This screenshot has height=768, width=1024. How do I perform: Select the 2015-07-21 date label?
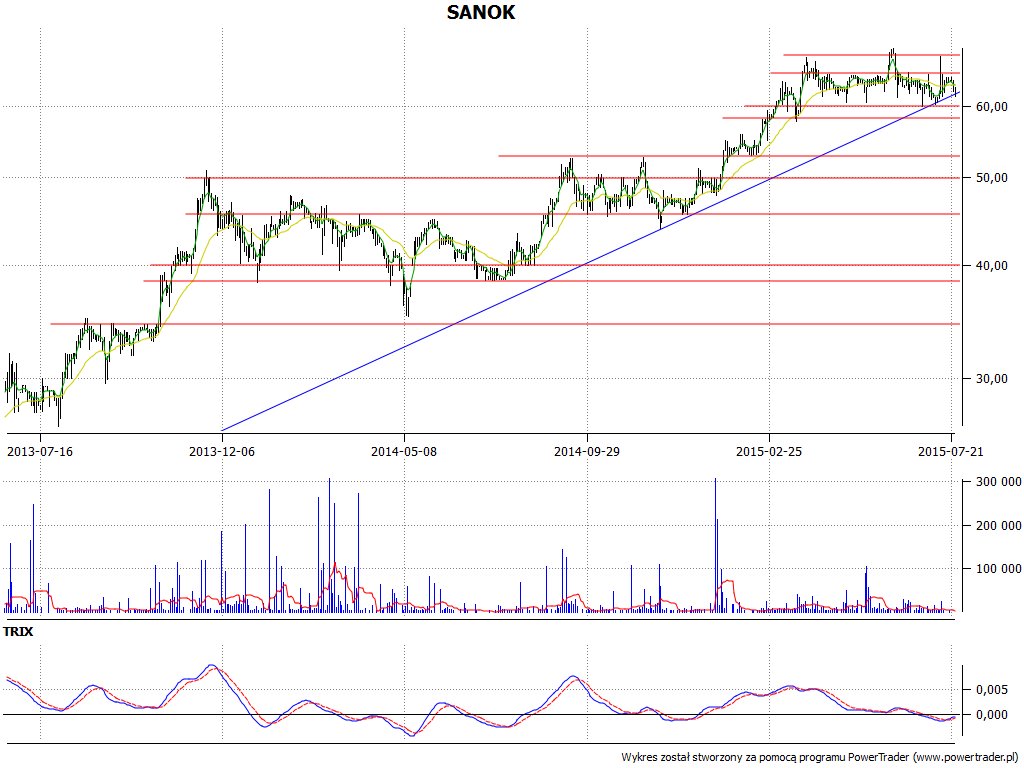coord(950,451)
